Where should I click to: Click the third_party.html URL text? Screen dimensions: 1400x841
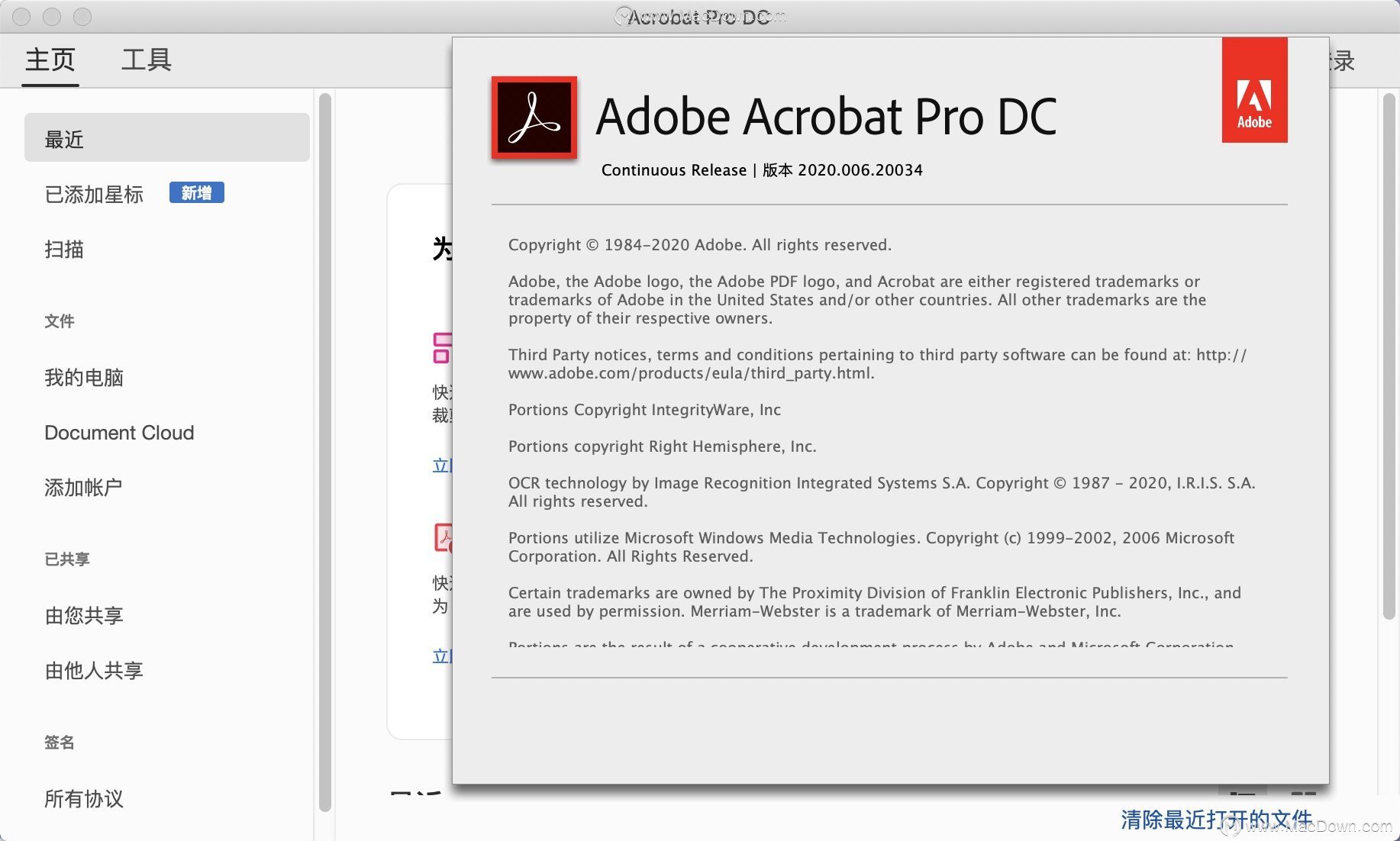[x=692, y=373]
